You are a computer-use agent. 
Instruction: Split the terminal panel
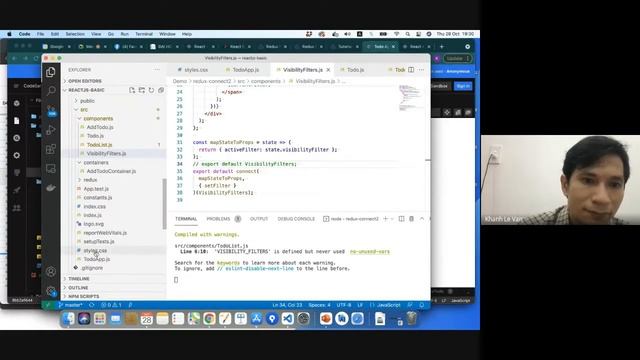(x=401, y=219)
